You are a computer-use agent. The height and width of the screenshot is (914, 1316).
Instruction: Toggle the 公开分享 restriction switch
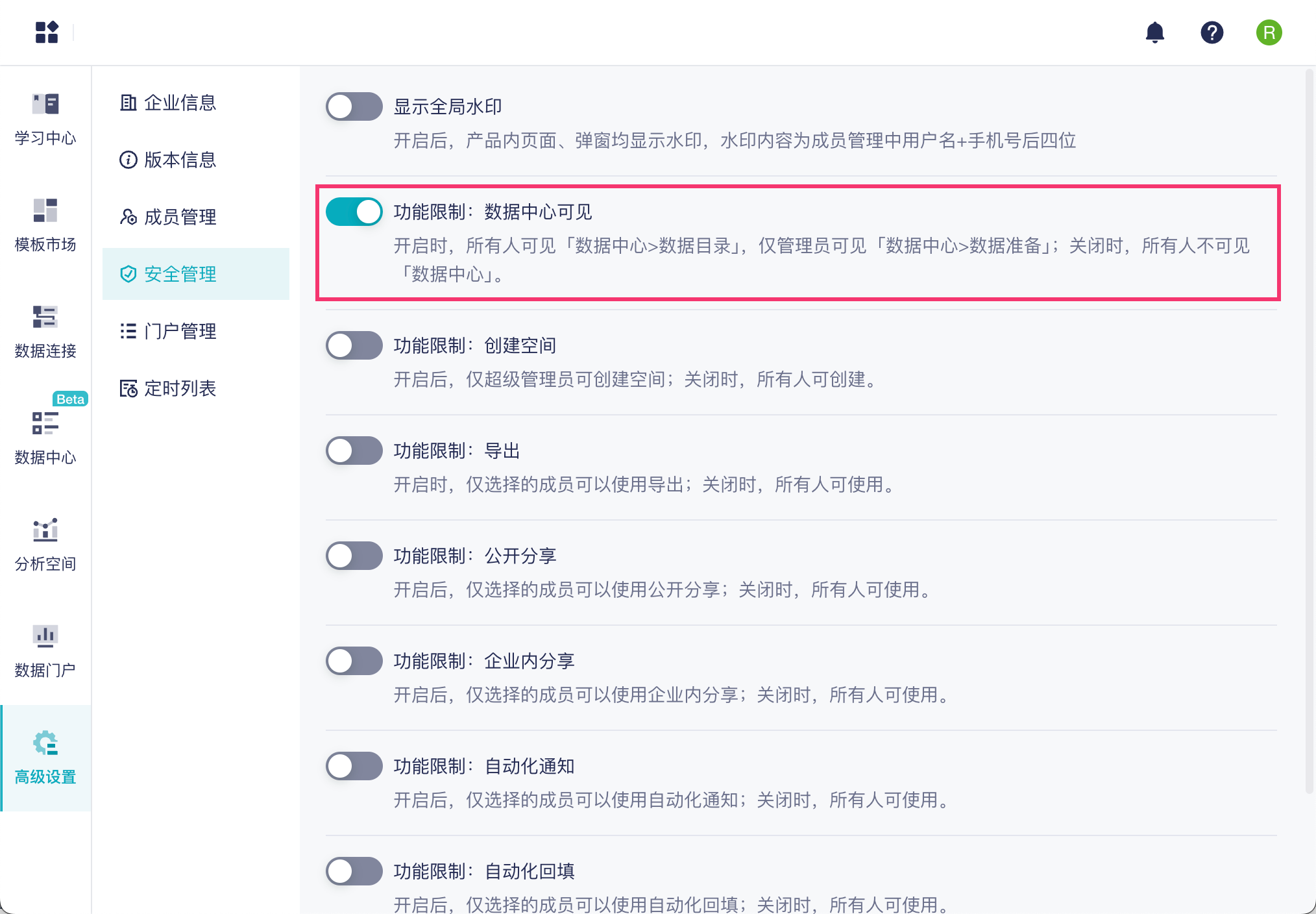tap(354, 556)
